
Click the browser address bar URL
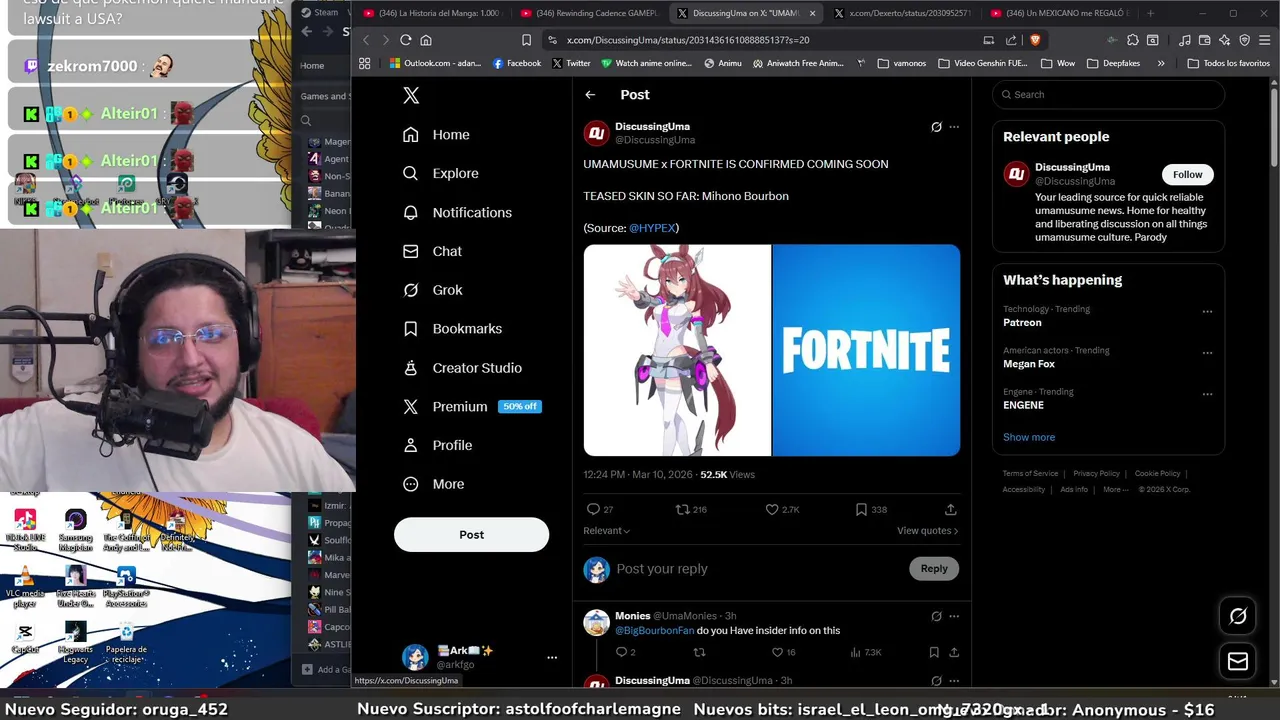(688, 40)
